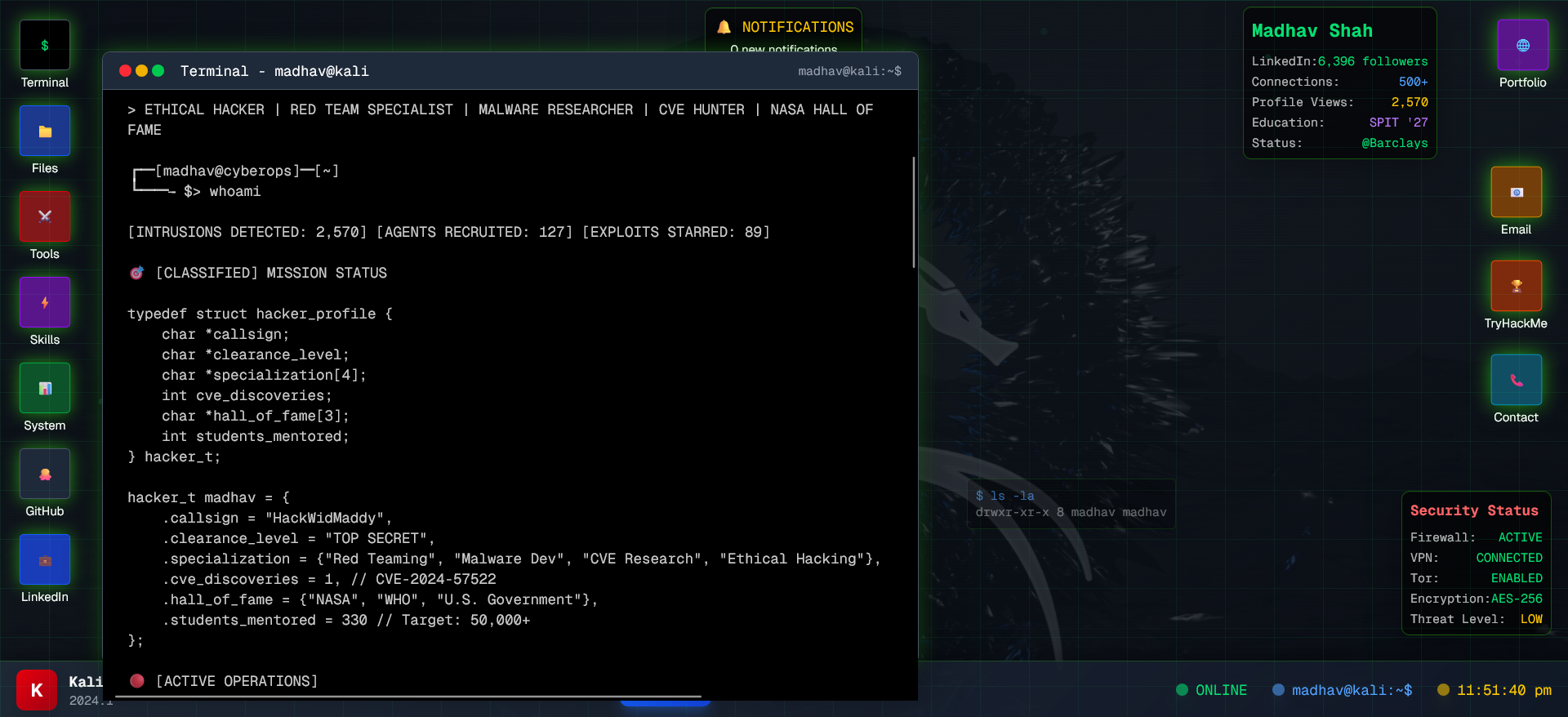Close the terminal with red button
Screen dimensions: 1568x717
(125, 71)
